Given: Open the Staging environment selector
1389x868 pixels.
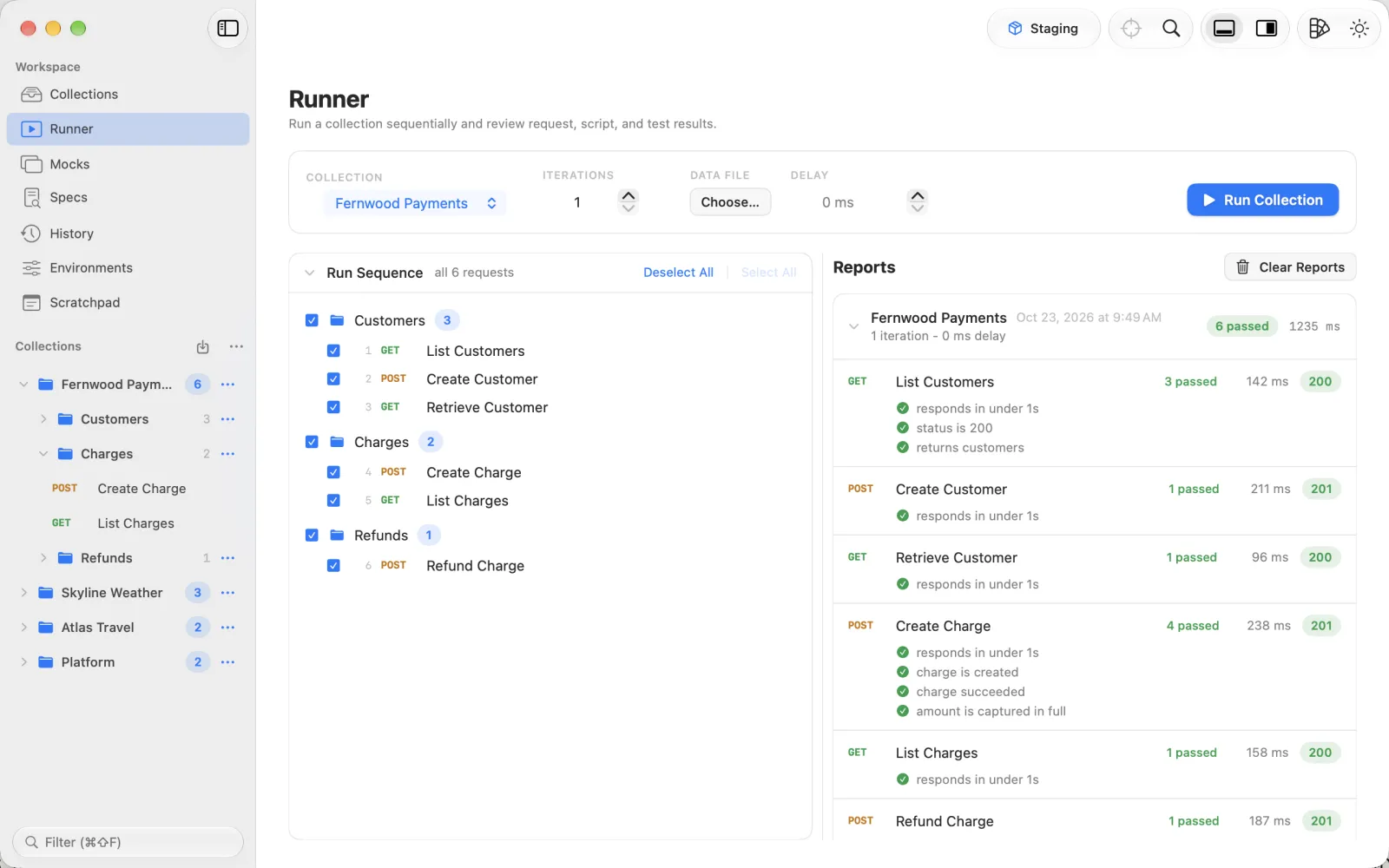Looking at the screenshot, I should pos(1043,29).
